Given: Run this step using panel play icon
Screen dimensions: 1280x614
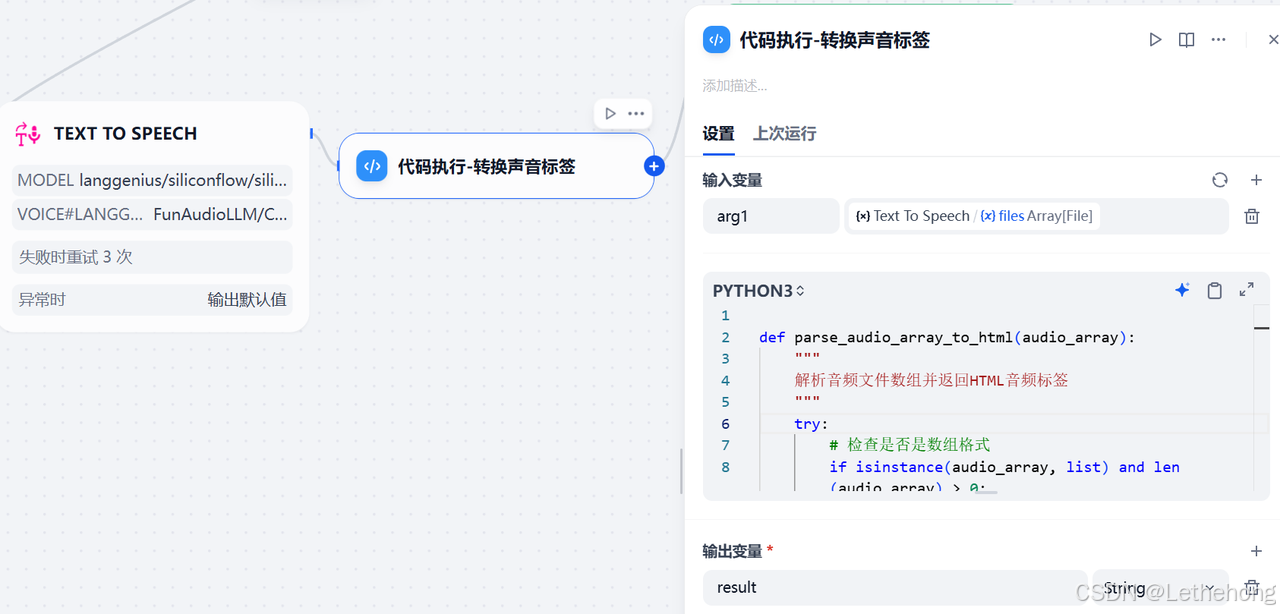Looking at the screenshot, I should (1155, 40).
